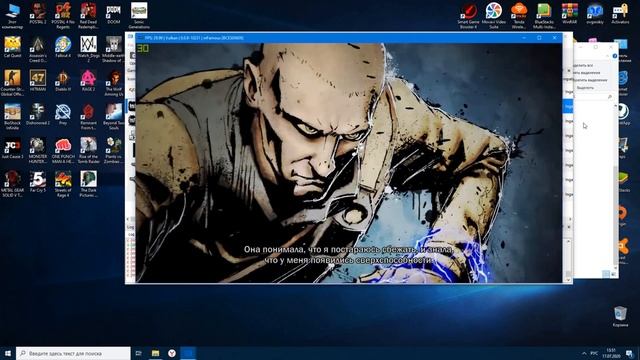The height and width of the screenshot is (360, 640).
Task: Open the Dishonored 2 shortcut
Action: (38, 114)
